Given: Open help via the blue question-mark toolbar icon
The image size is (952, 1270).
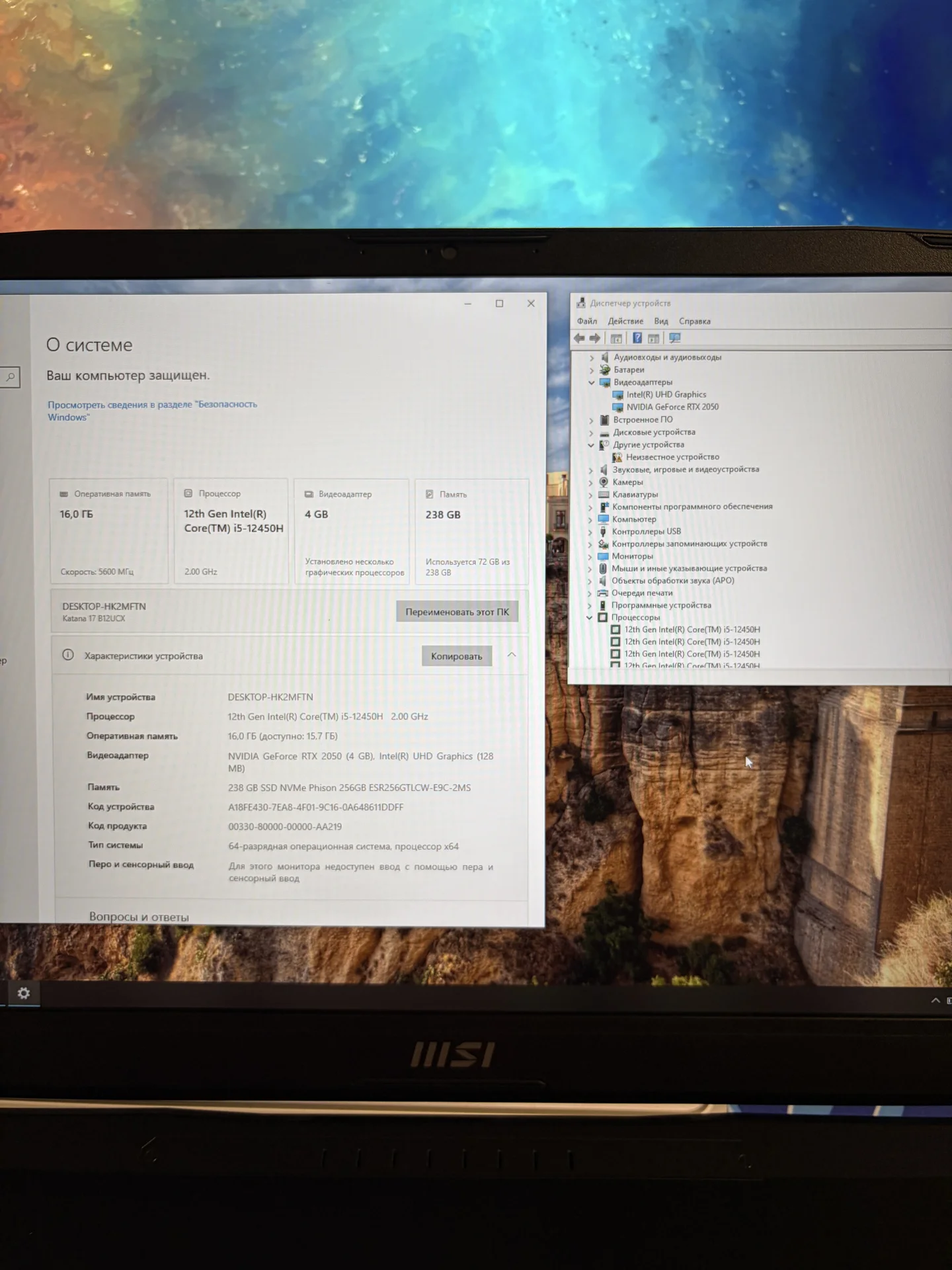Looking at the screenshot, I should 637,338.
